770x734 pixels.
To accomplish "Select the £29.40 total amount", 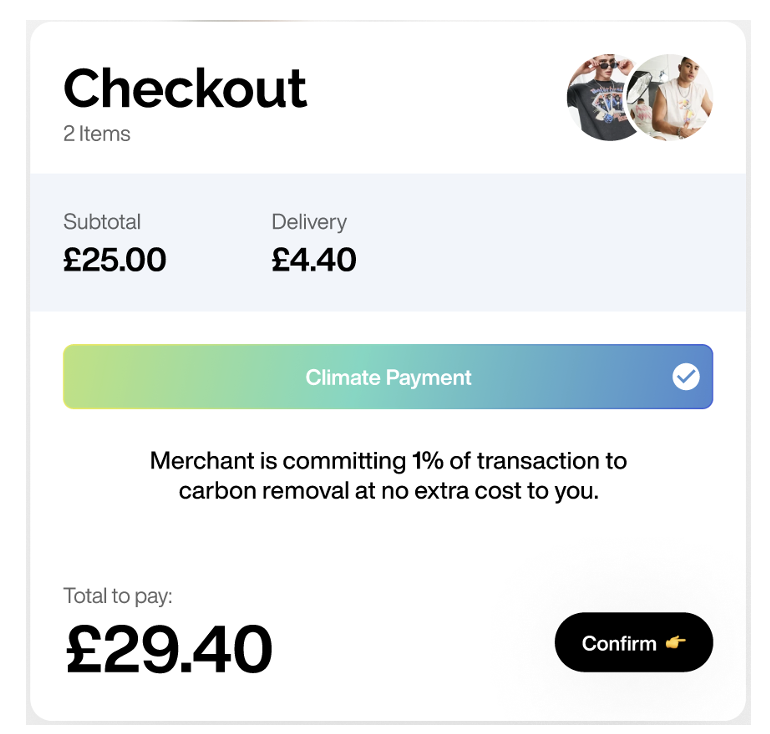I will (x=169, y=649).
